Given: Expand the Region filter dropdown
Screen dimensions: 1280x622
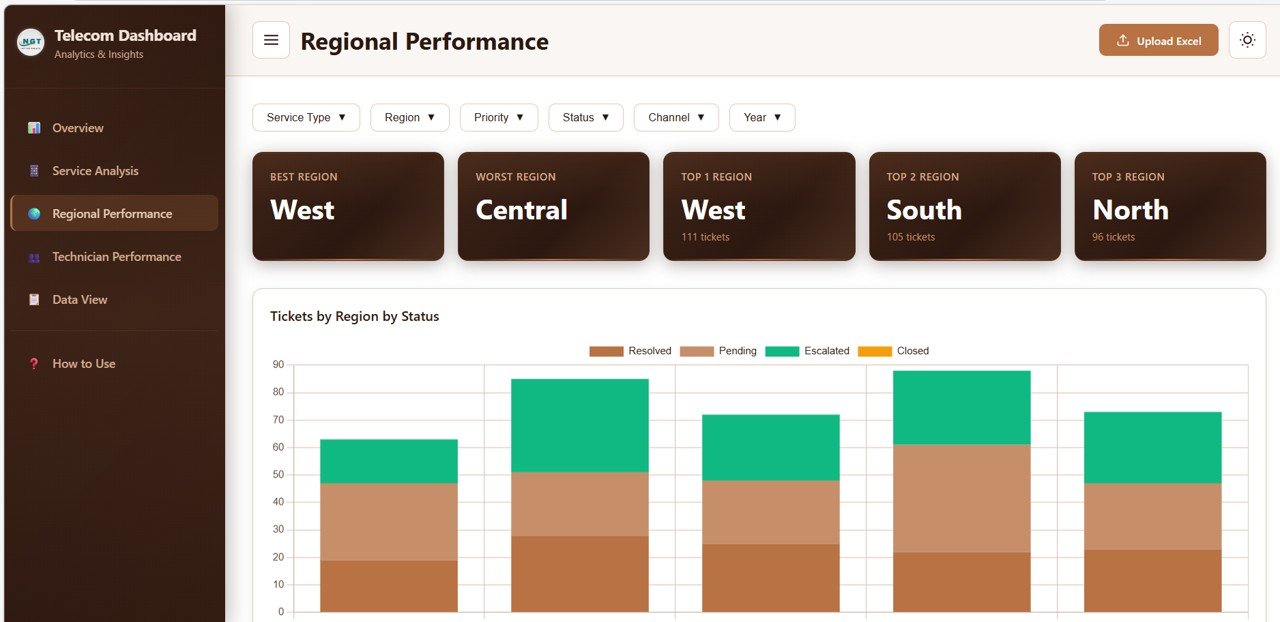Looking at the screenshot, I should [409, 117].
